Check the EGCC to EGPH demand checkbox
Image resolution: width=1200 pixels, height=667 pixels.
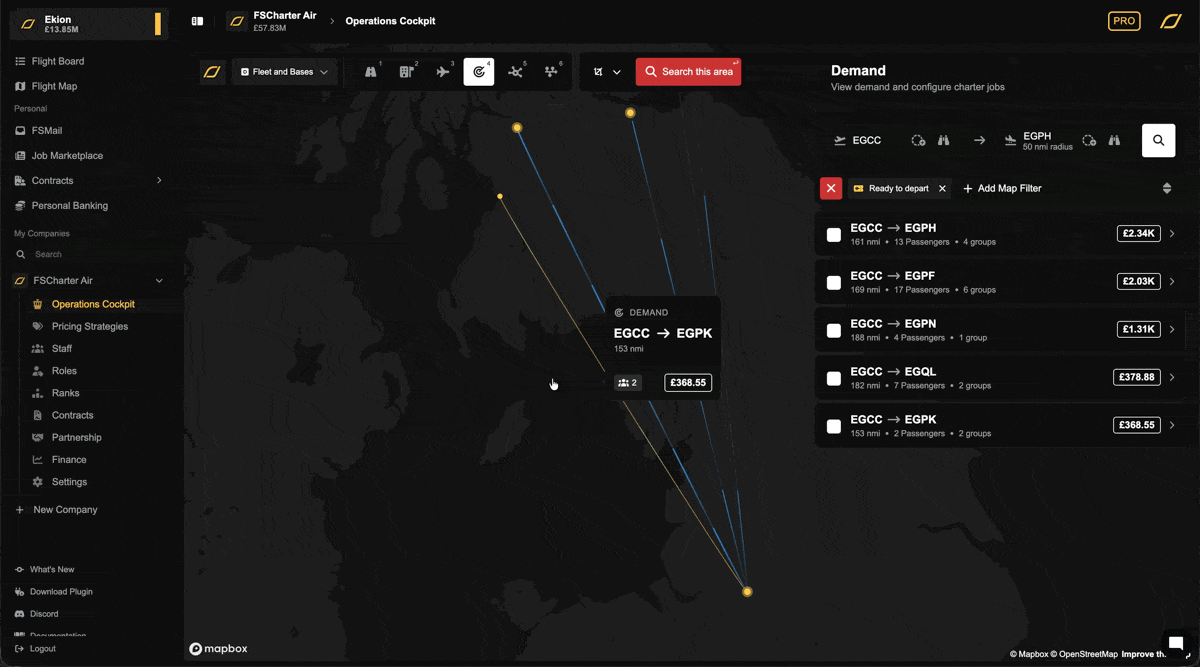[x=834, y=235]
